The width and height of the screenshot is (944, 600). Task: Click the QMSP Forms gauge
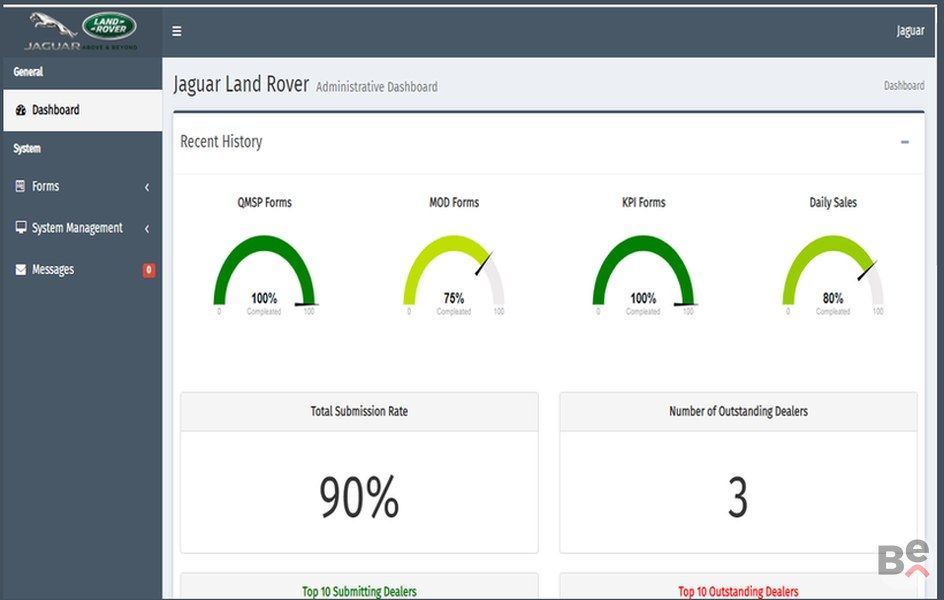(264, 272)
